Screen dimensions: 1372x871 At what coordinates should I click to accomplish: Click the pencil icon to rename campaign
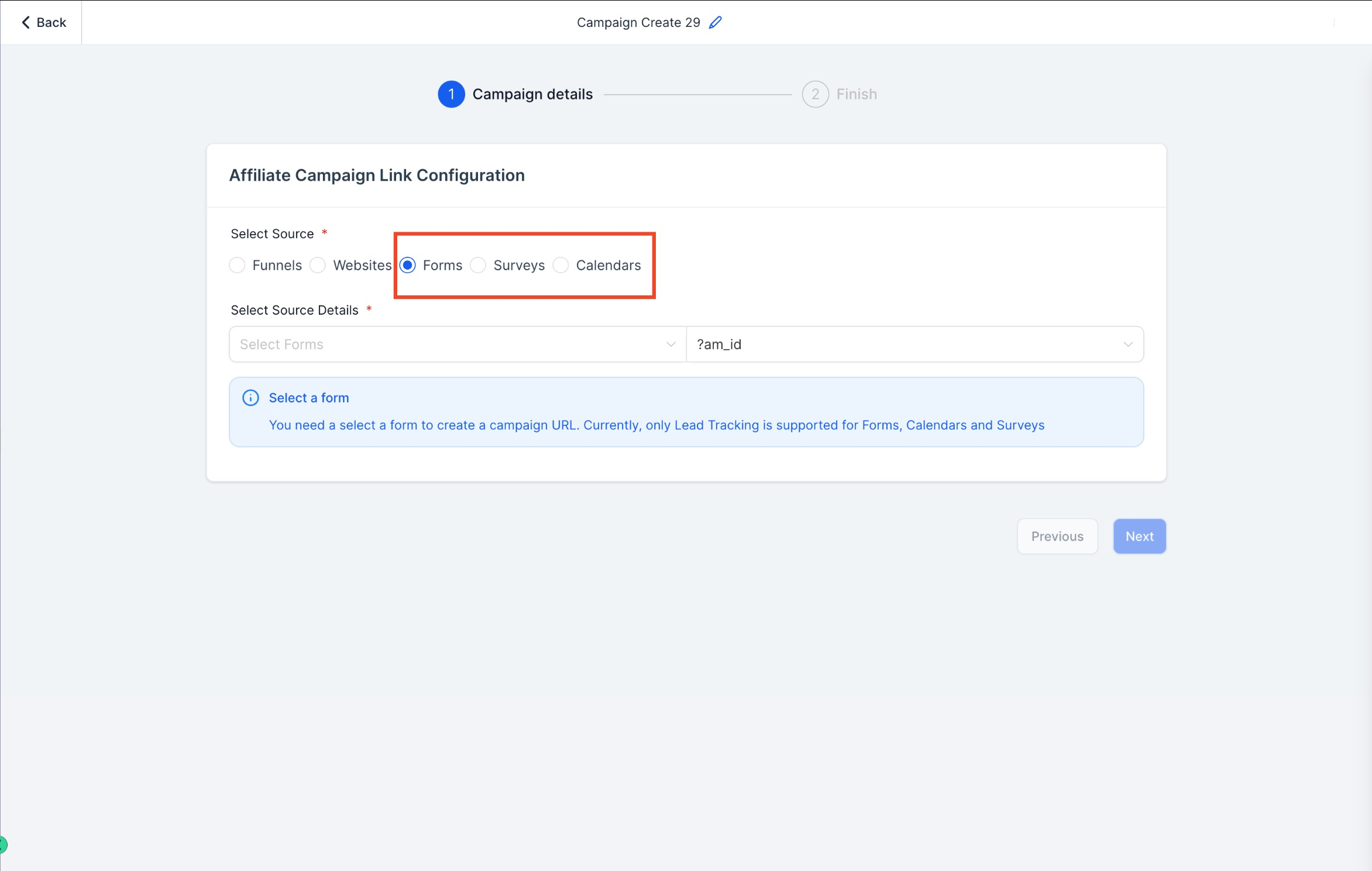(x=715, y=22)
